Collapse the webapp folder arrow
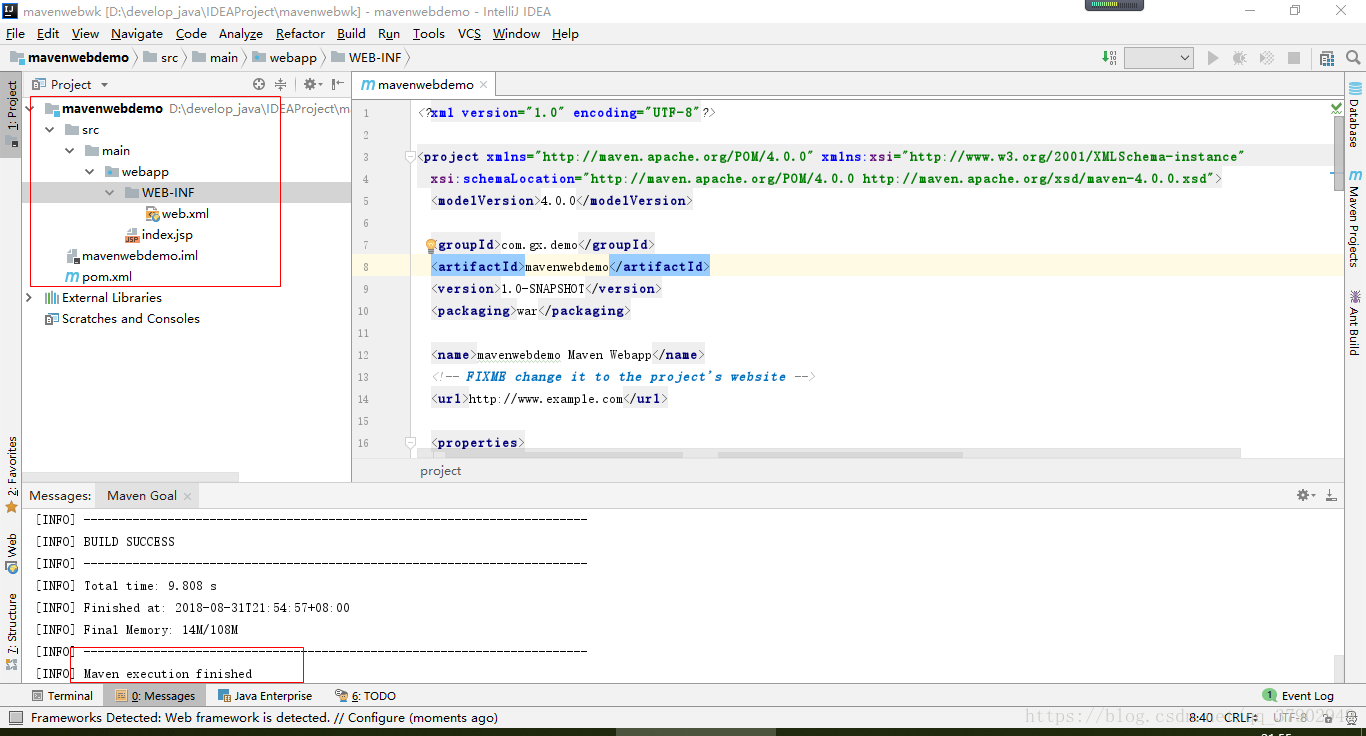 tap(89, 172)
